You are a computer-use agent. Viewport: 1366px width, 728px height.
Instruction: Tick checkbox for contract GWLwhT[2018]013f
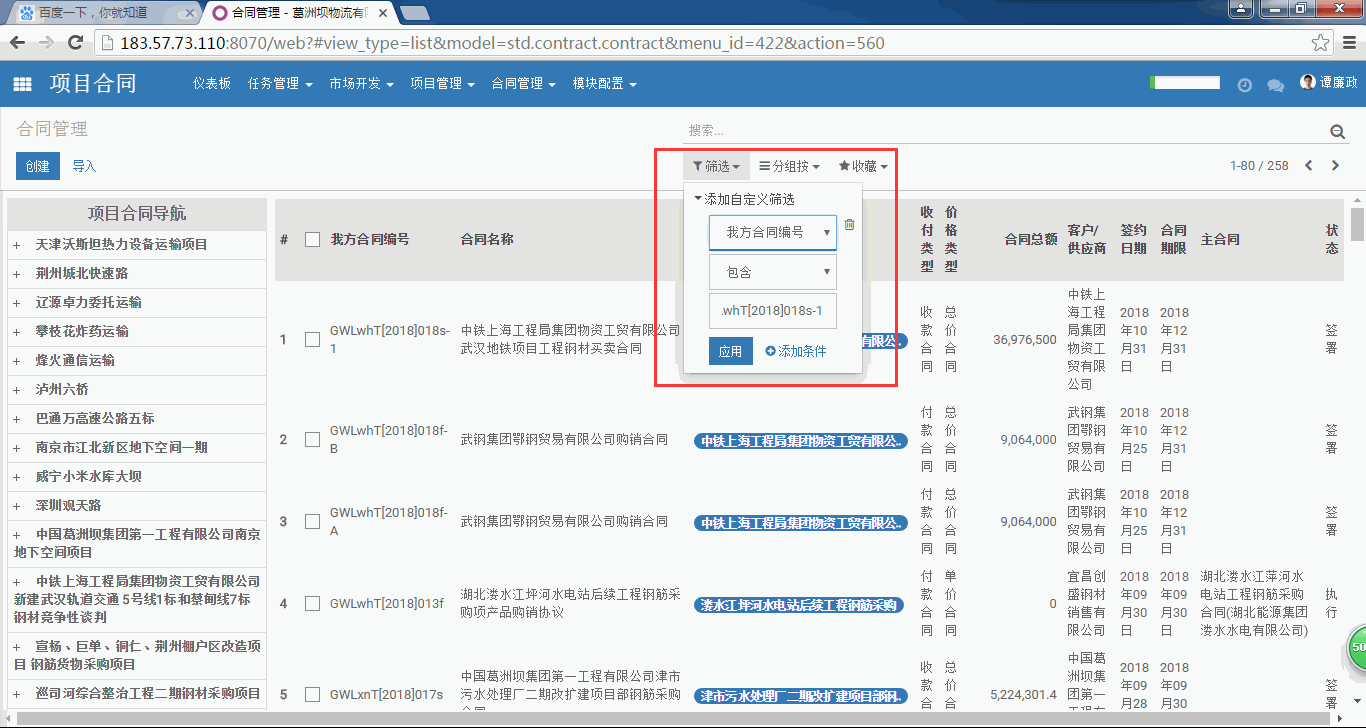pyautogui.click(x=313, y=603)
